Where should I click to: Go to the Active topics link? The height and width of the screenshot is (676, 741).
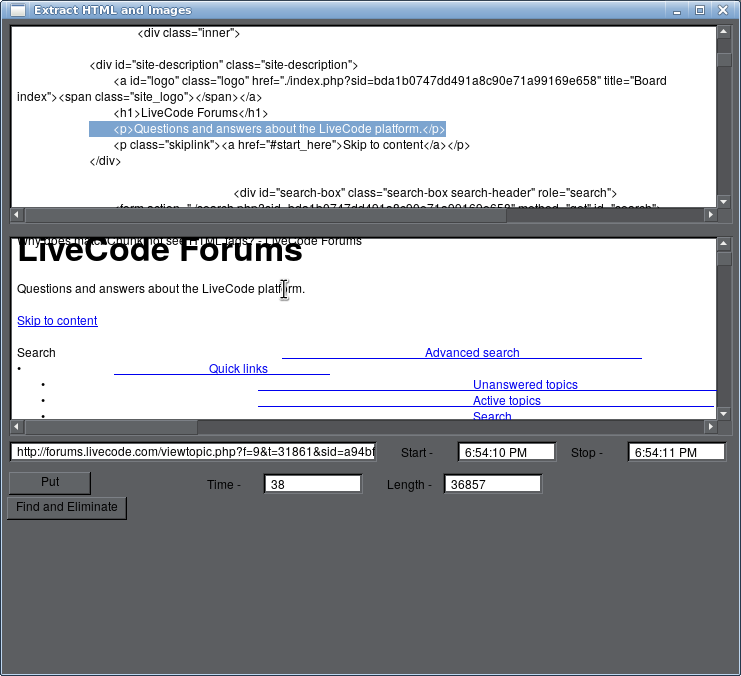(x=506, y=401)
